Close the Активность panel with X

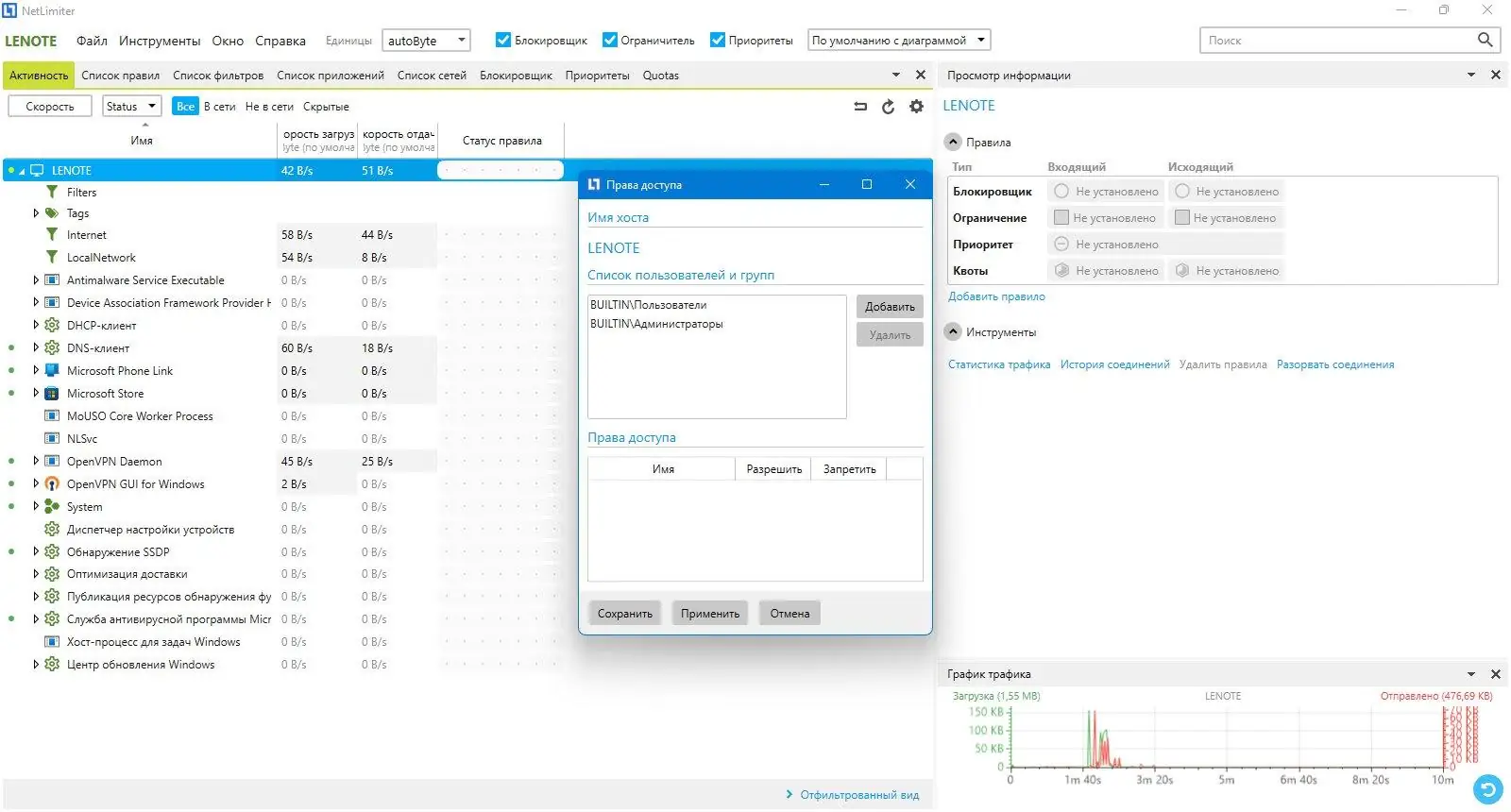coord(921,75)
